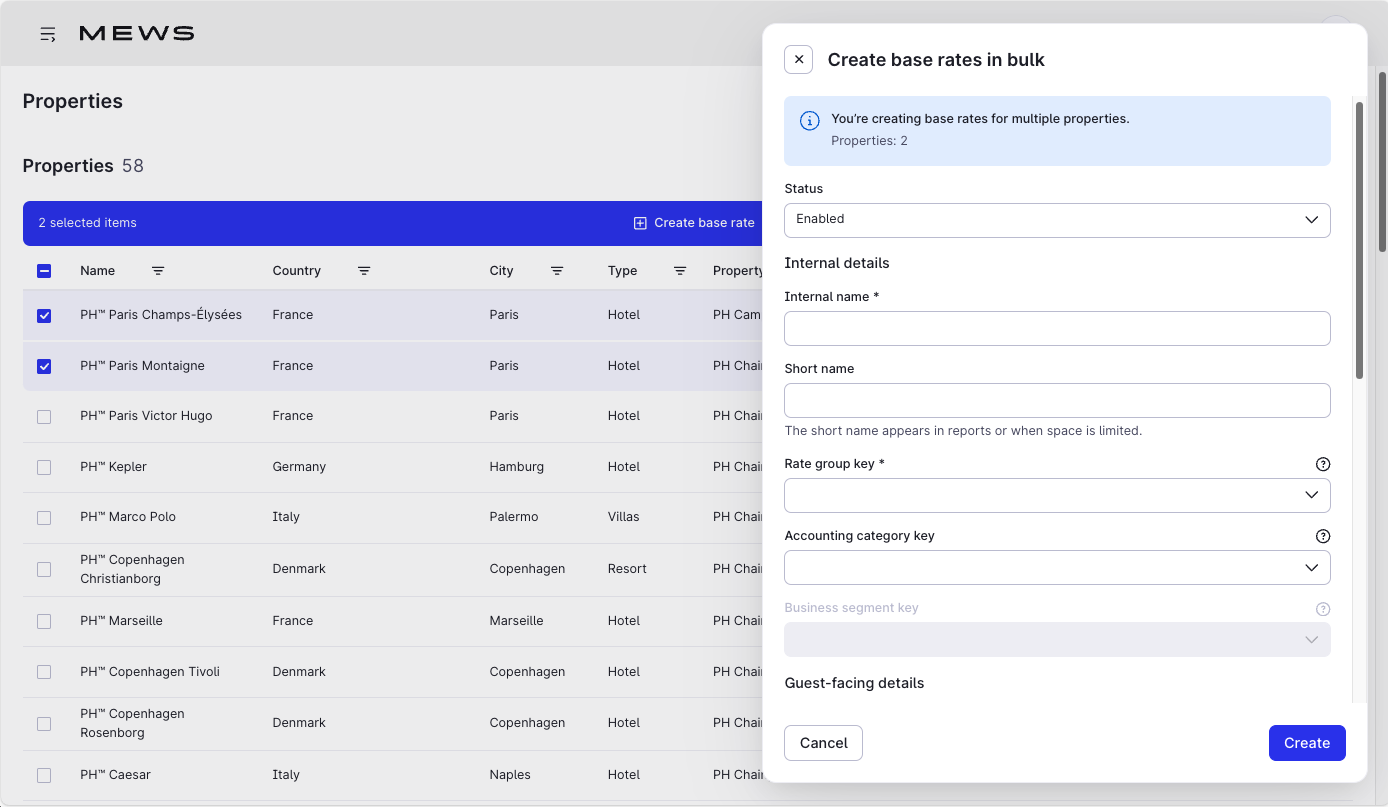
Task: Uncheck PH Paris Champs-Élysées checkbox
Action: click(x=44, y=316)
